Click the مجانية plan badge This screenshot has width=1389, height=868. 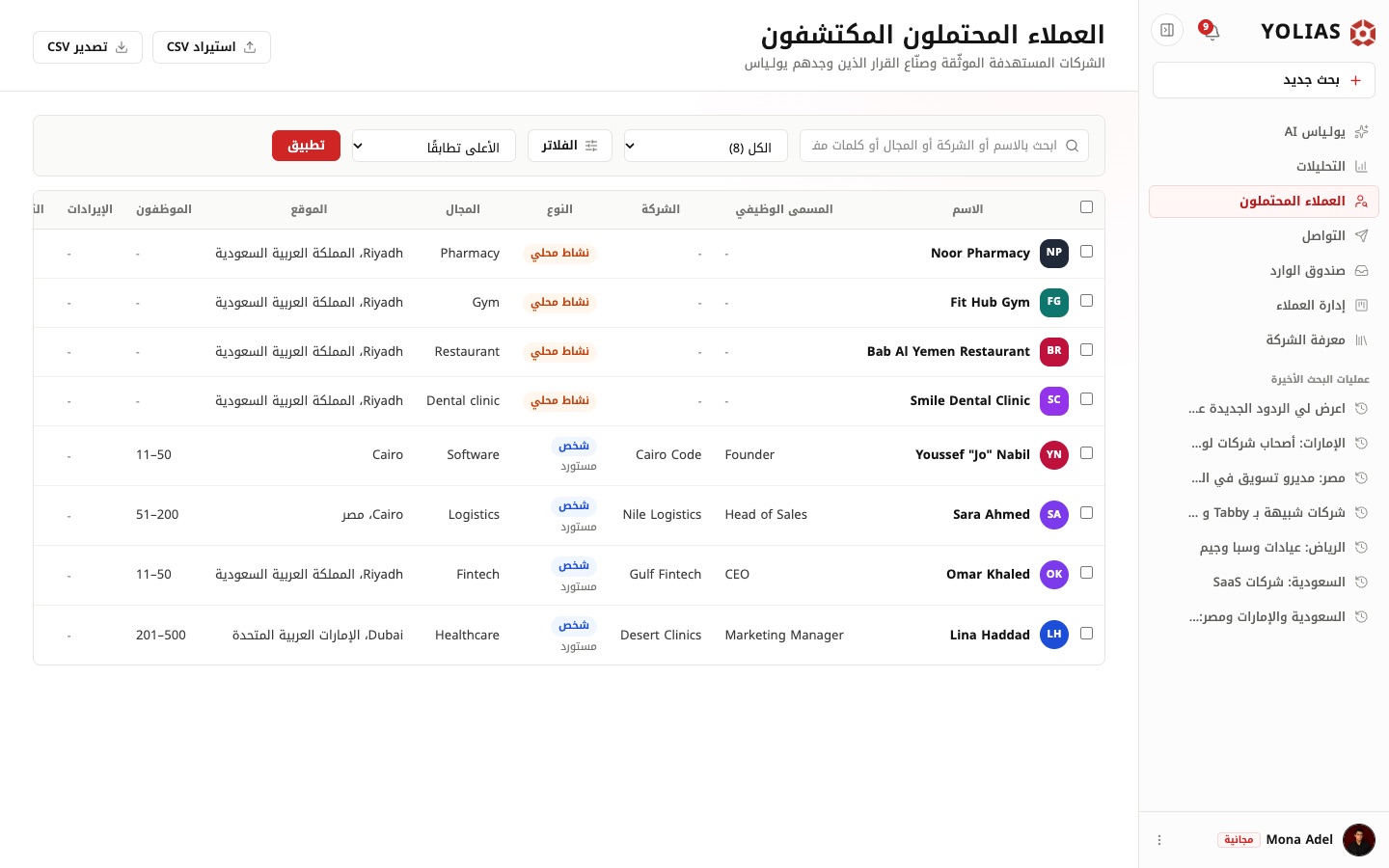(x=1239, y=840)
